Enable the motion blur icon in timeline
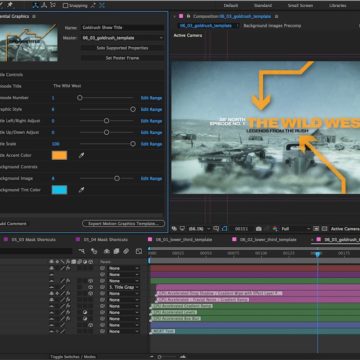Image resolution: width=360 pixels, height=360 pixels. point(126,251)
